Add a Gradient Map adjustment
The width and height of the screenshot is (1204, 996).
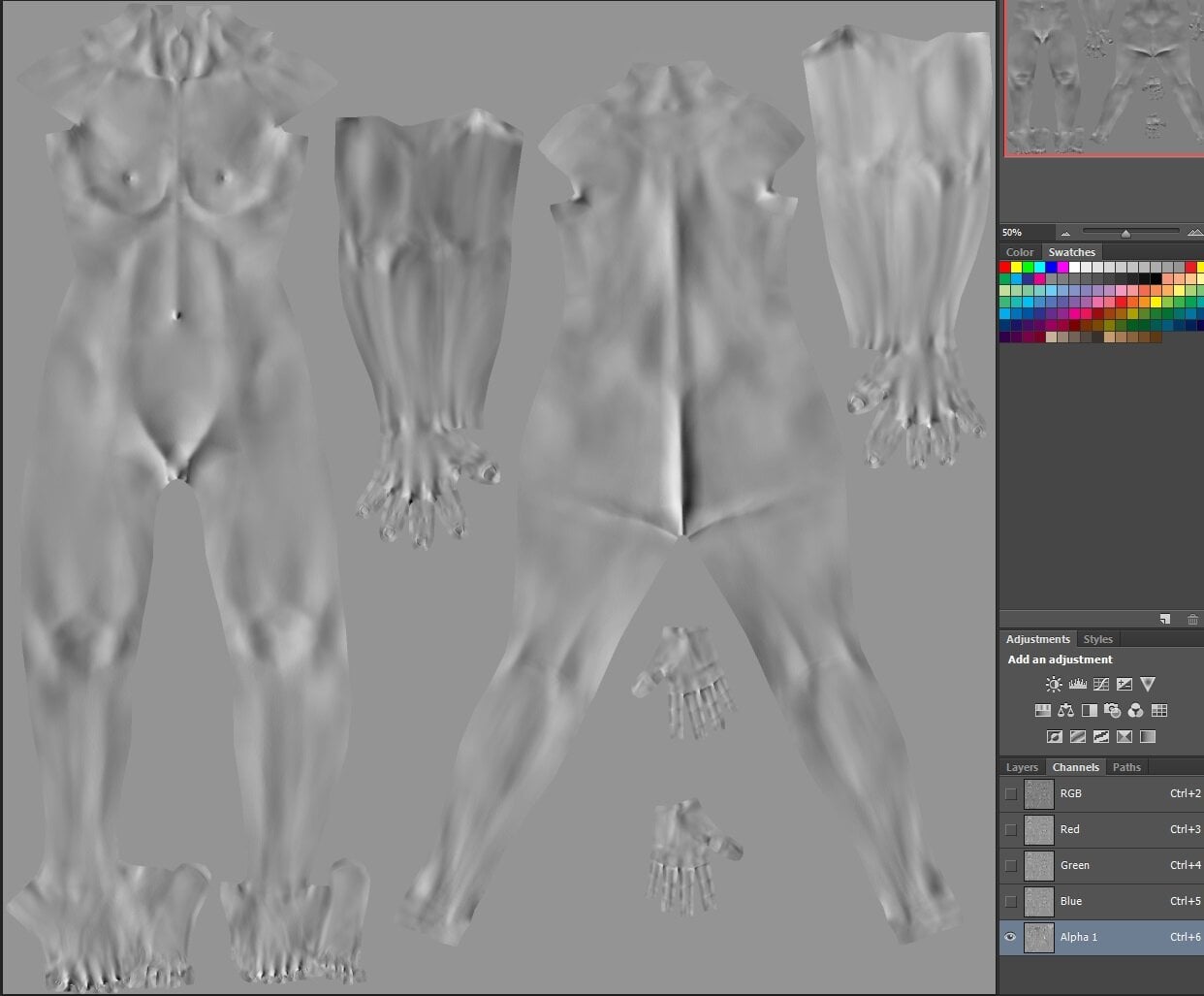click(x=1148, y=737)
